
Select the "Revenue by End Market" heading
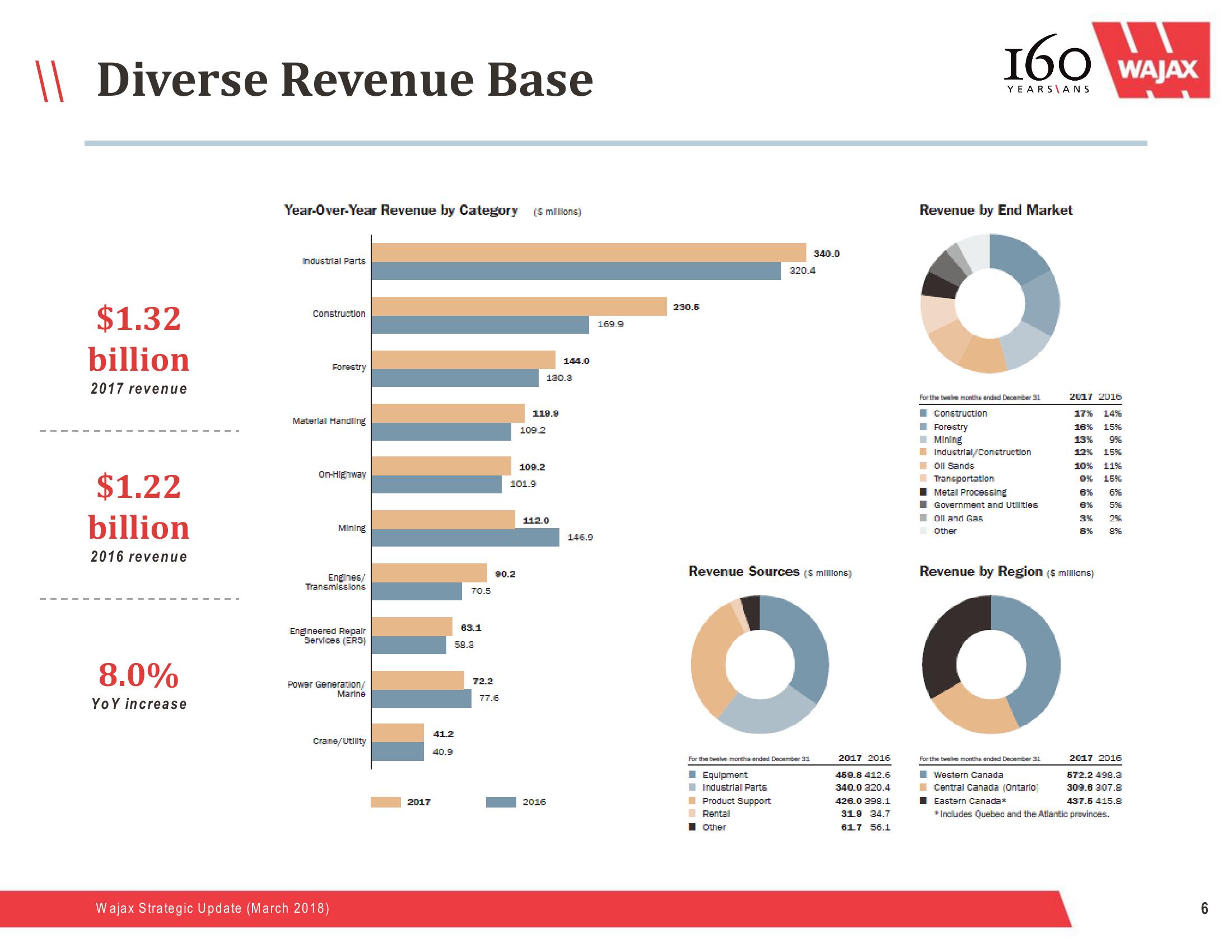point(996,211)
